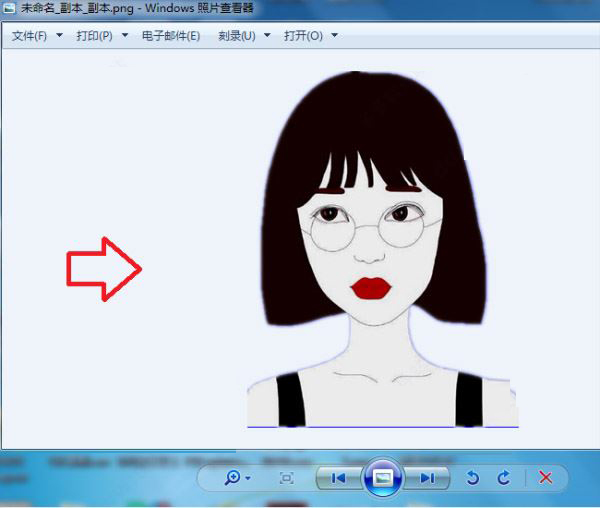This screenshot has width=600, height=508.
Task: Start the slide show
Action: (x=383, y=478)
